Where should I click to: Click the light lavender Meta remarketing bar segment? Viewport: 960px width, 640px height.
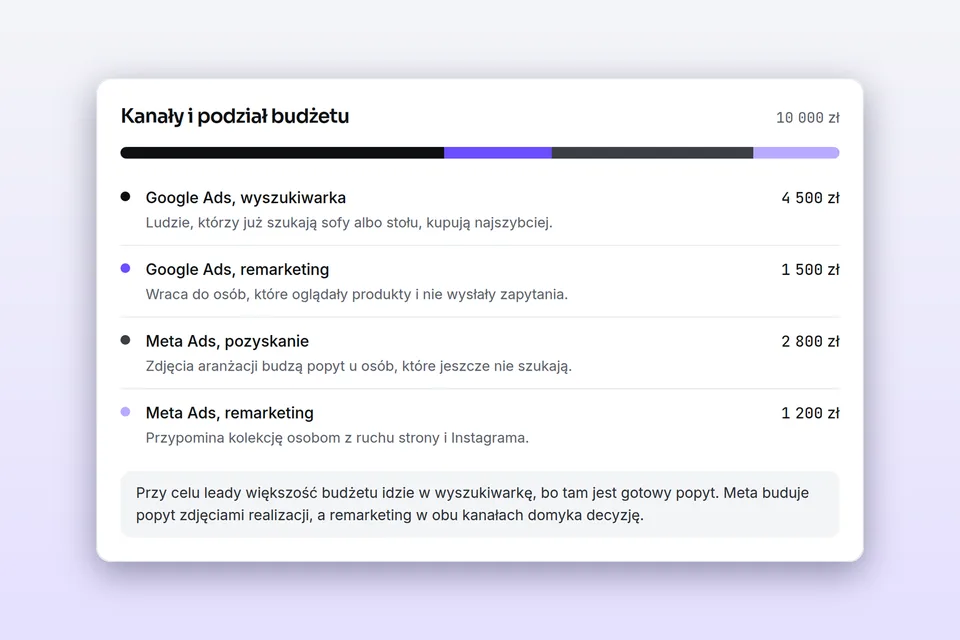coord(796,152)
